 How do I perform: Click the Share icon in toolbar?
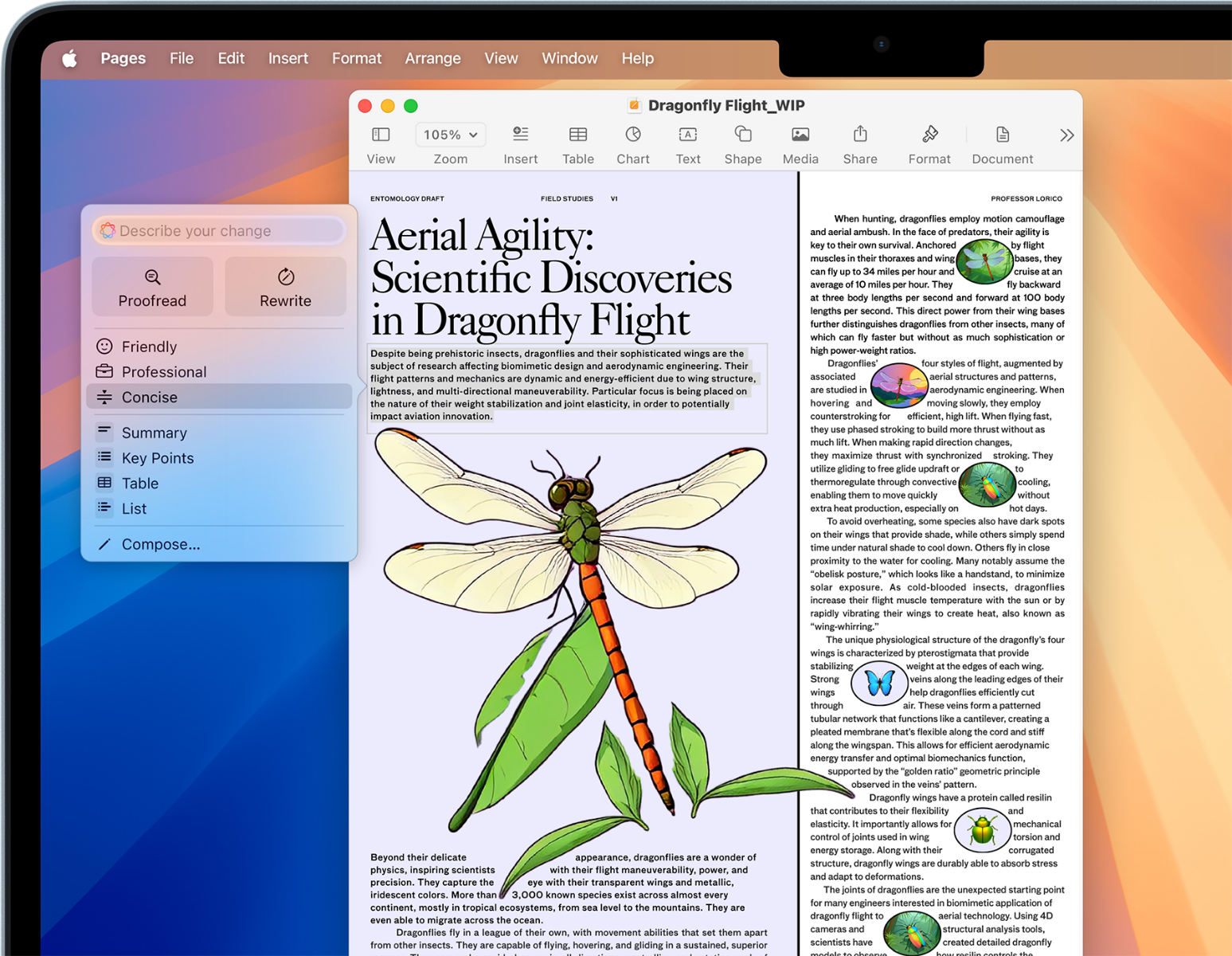pyautogui.click(x=860, y=135)
